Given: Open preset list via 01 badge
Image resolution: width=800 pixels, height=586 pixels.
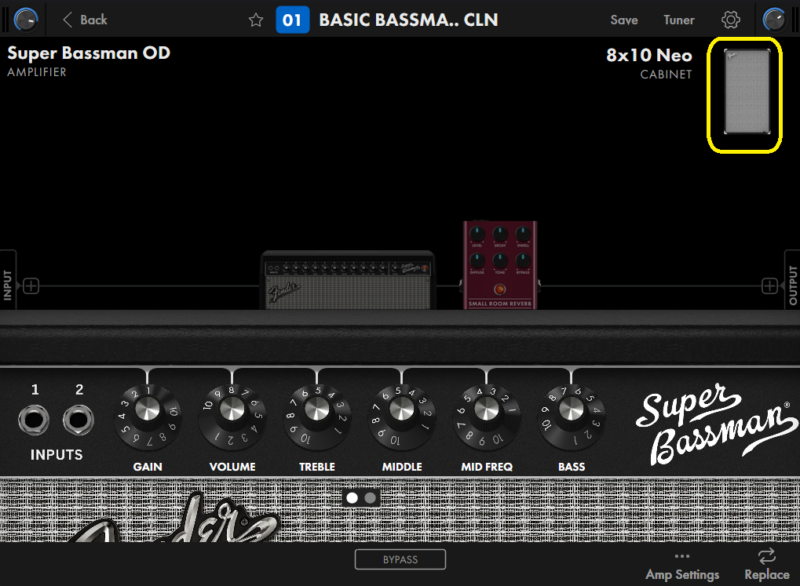Looking at the screenshot, I should [x=292, y=20].
